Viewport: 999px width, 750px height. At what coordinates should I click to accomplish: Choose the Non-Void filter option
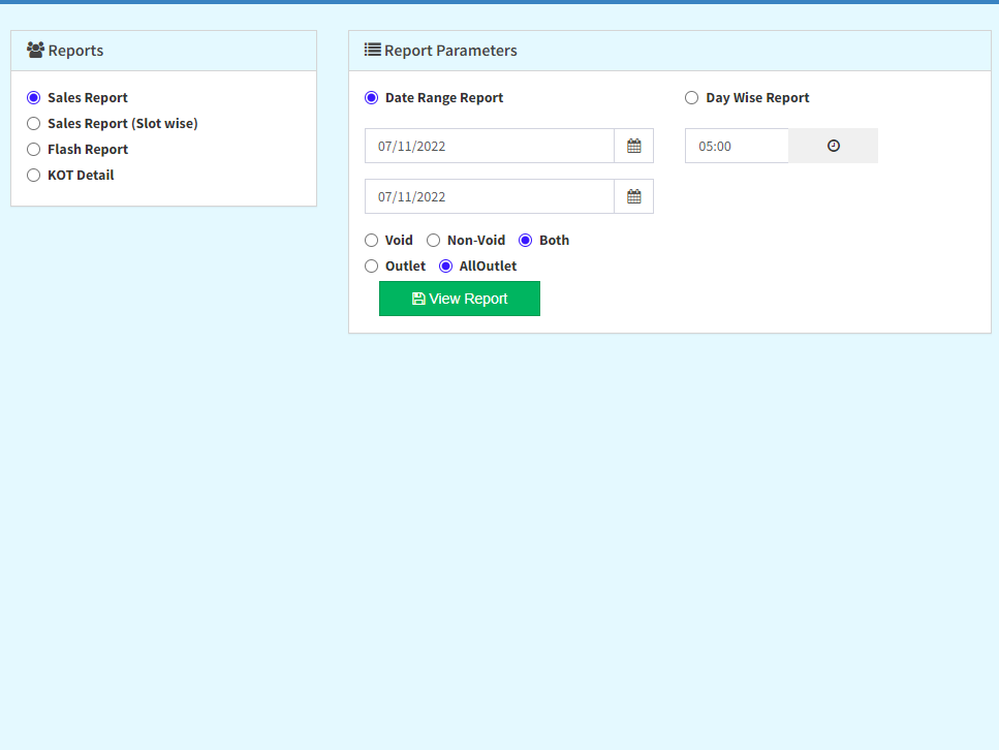[434, 241]
